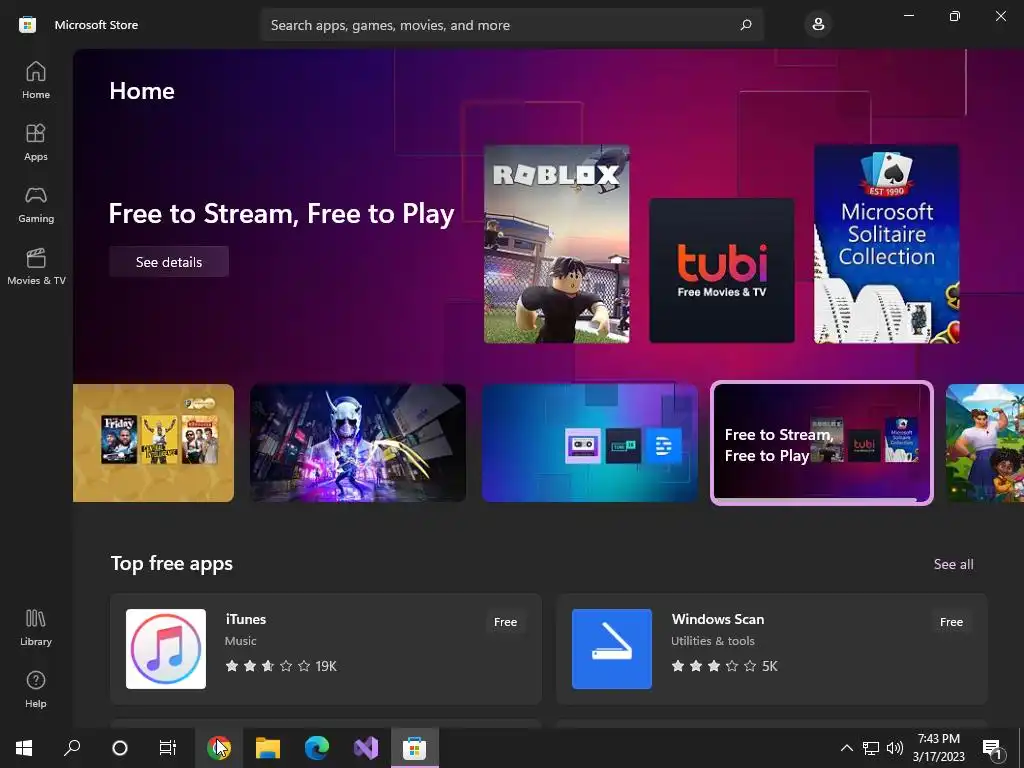Click the Free button for Windows Scan

tap(951, 622)
